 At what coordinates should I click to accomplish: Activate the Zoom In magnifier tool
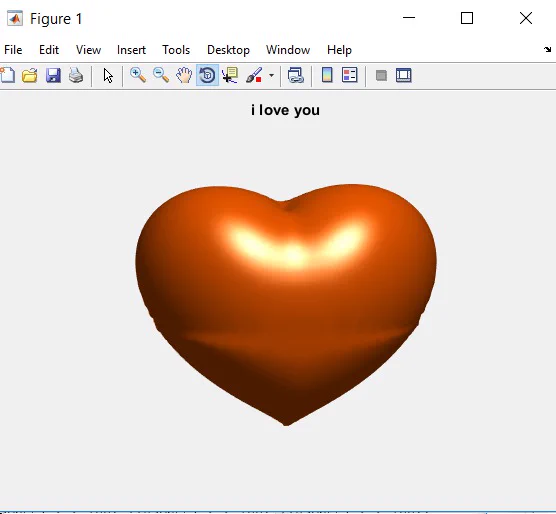(x=138, y=75)
